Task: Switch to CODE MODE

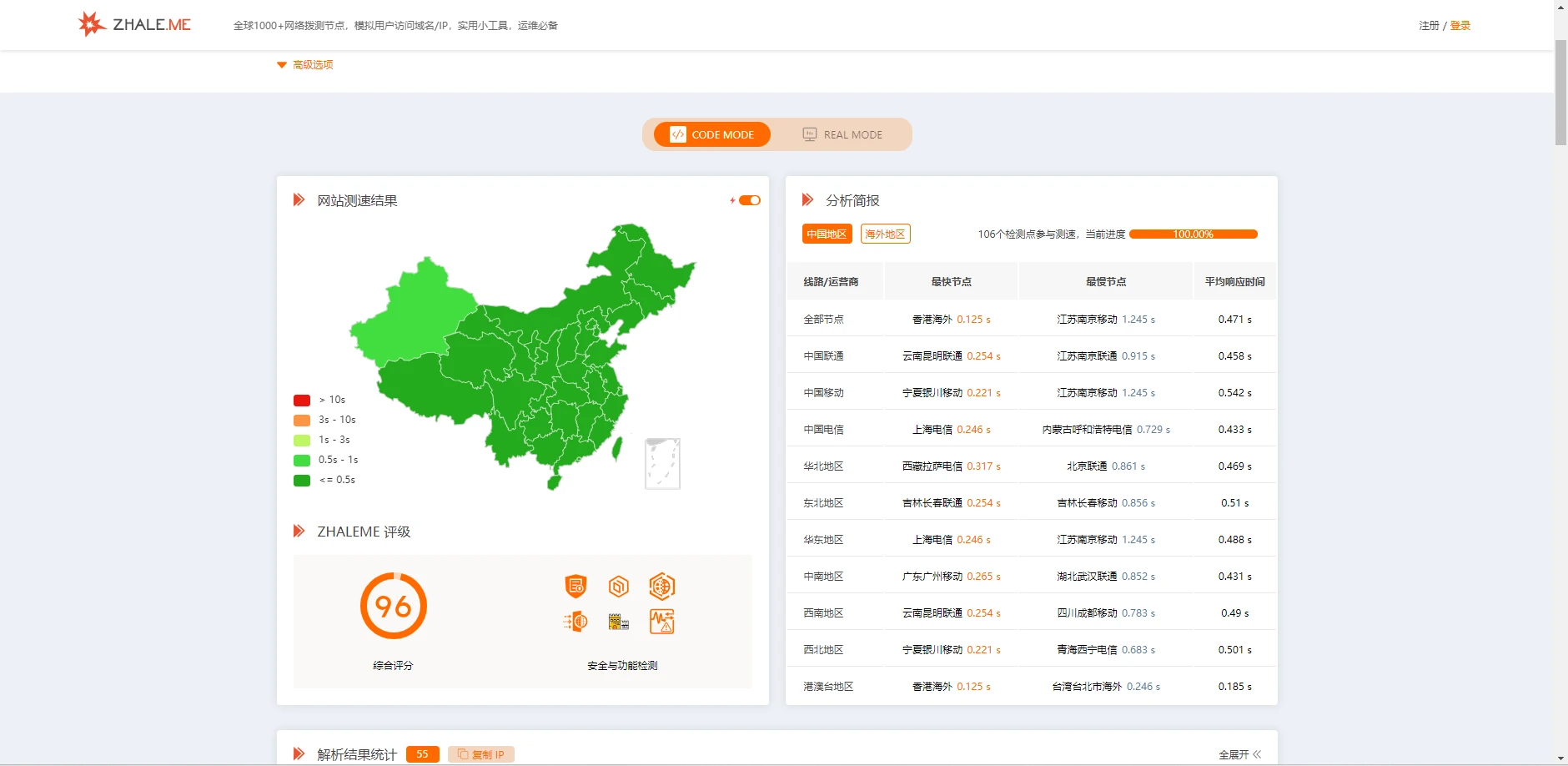Action: coord(712,134)
